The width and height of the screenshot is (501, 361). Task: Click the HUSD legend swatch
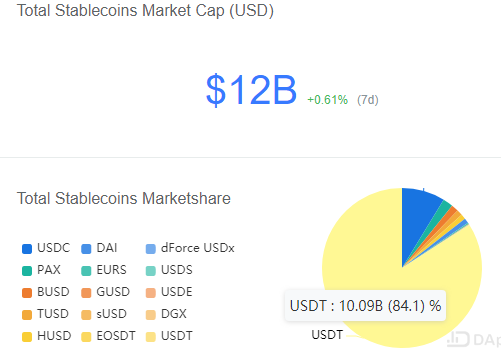(x=27, y=337)
